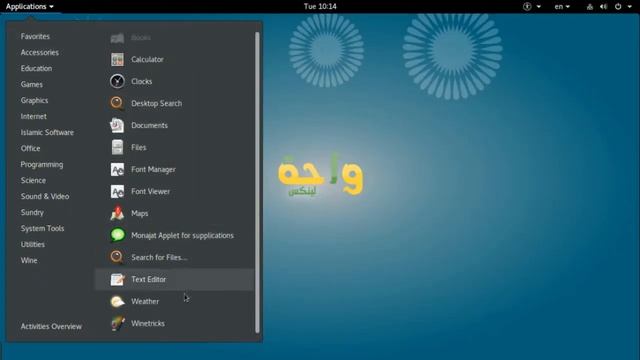Click the Font Manager icon

pos(118,169)
